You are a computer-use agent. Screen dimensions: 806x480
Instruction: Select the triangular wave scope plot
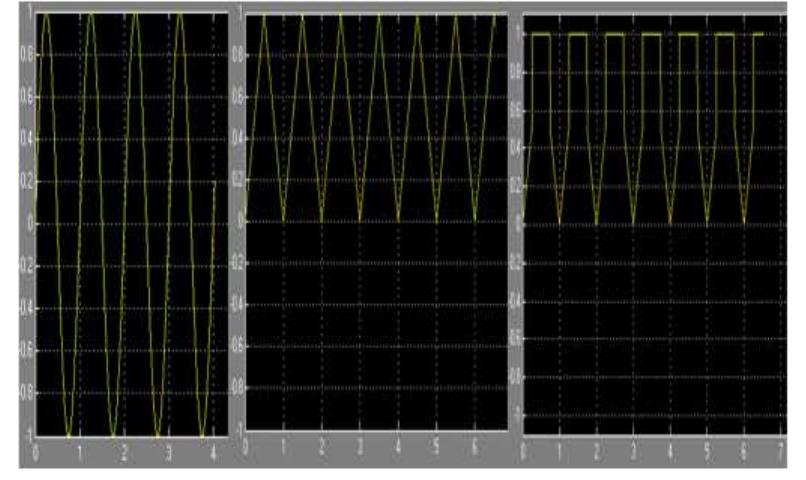point(376,222)
